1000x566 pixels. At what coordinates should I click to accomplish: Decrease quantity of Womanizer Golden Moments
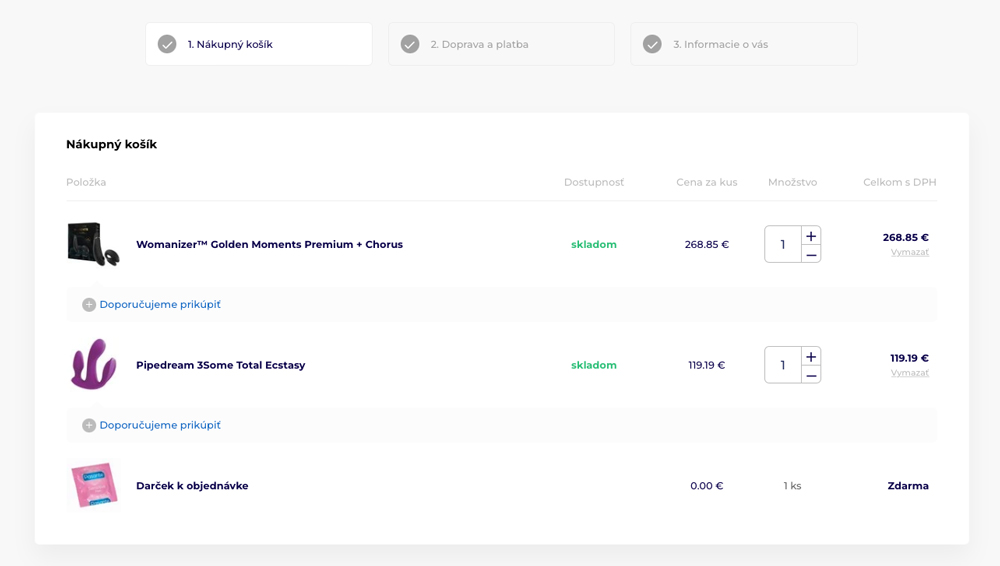(x=811, y=254)
